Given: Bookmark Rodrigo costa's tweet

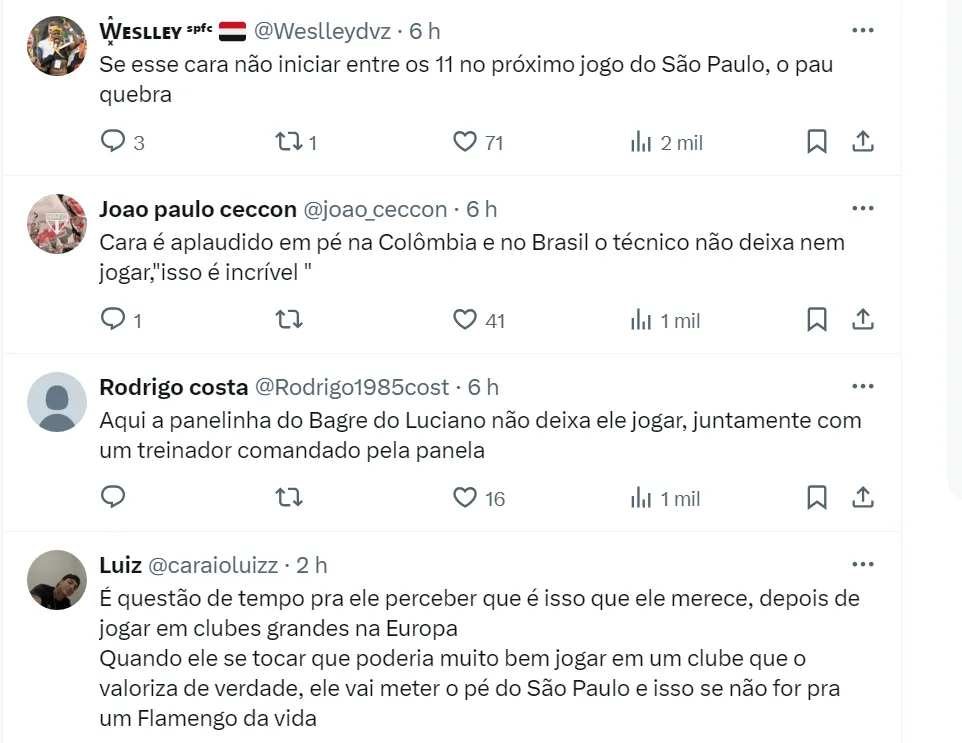Looking at the screenshot, I should (817, 497).
